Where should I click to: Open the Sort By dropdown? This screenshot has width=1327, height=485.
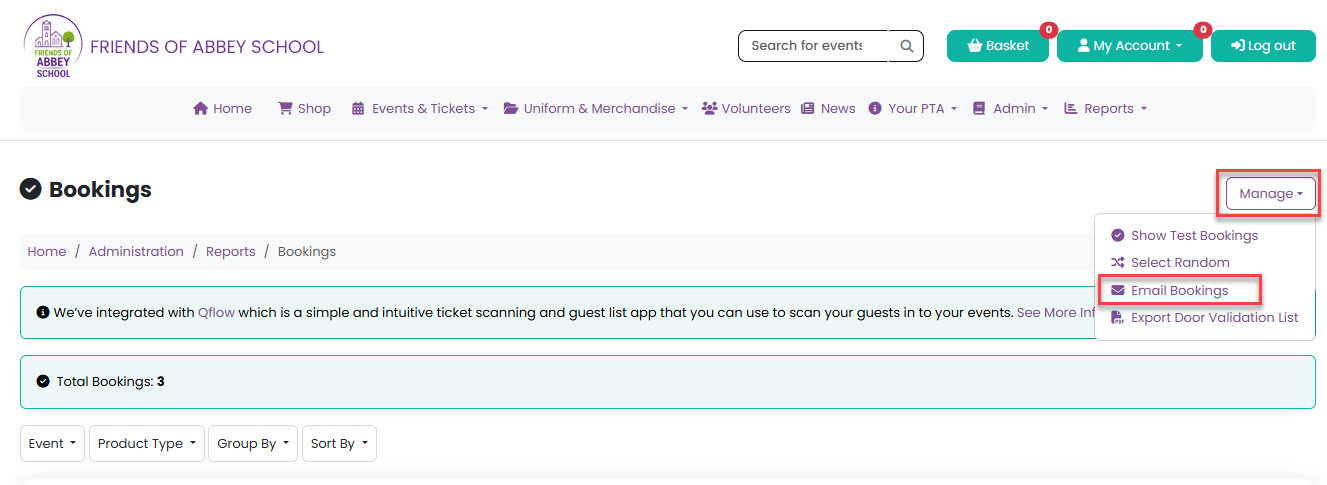point(339,444)
